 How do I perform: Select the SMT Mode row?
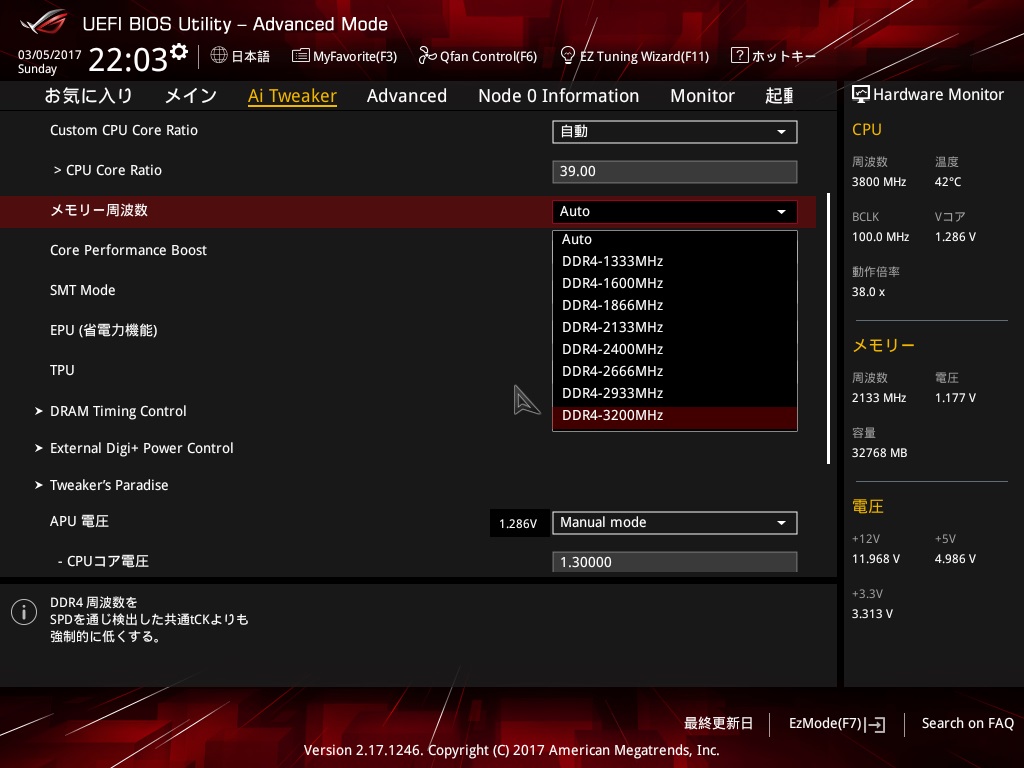coord(83,290)
